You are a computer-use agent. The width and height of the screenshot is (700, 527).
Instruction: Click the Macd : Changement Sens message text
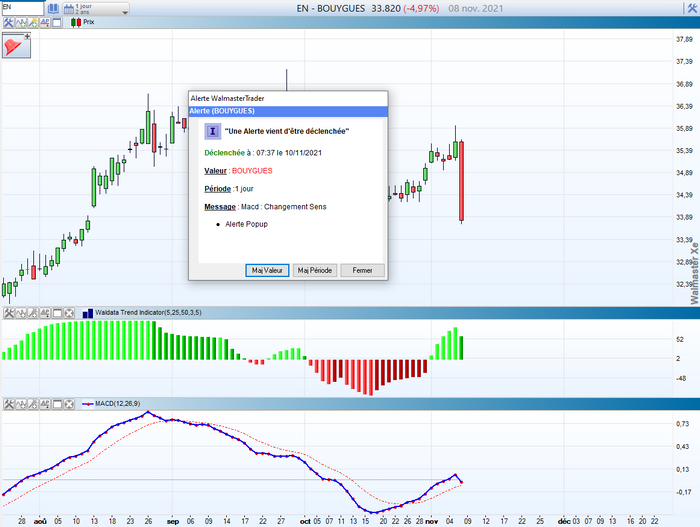(x=283, y=207)
